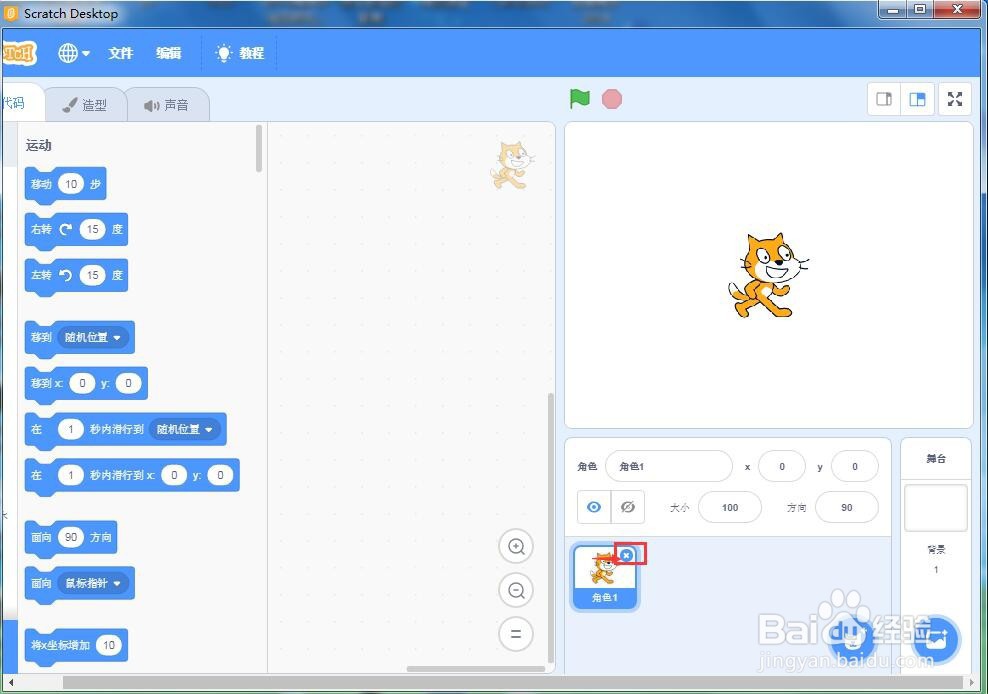The width and height of the screenshot is (988, 694).
Task: Enter full screen stage mode
Action: 955,99
